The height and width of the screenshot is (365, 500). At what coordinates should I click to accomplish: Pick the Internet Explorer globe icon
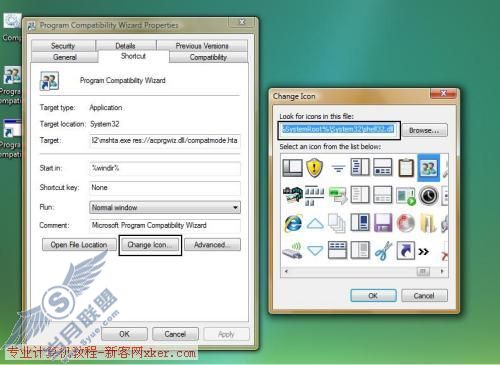click(293, 223)
